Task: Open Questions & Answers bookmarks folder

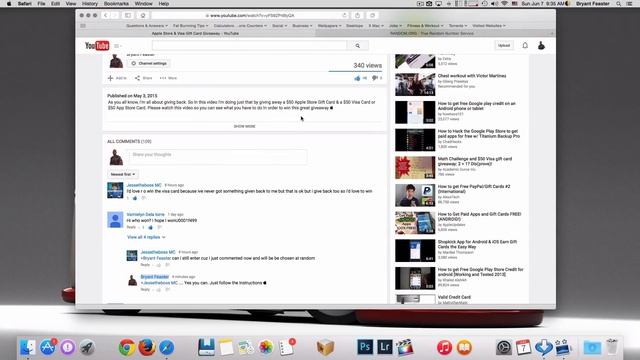Action: click(147, 26)
